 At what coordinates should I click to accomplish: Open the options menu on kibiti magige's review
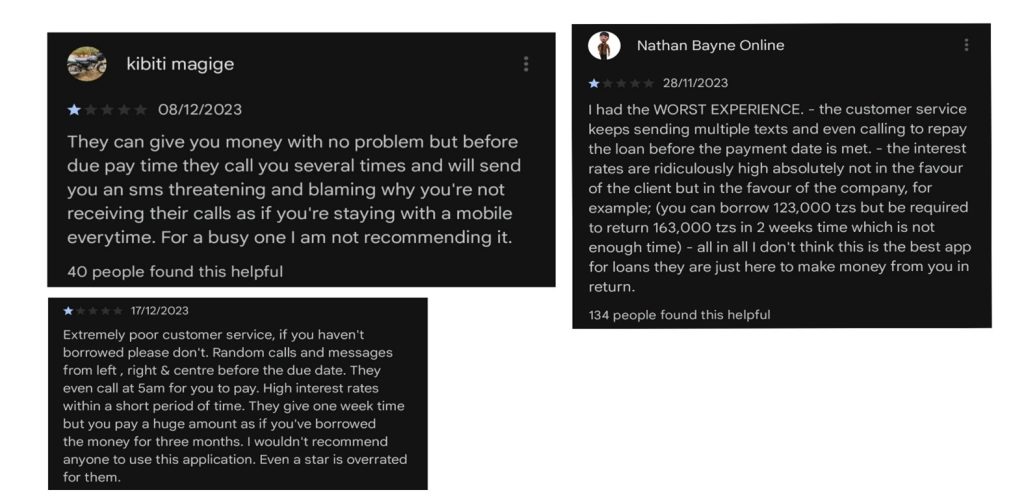point(526,64)
